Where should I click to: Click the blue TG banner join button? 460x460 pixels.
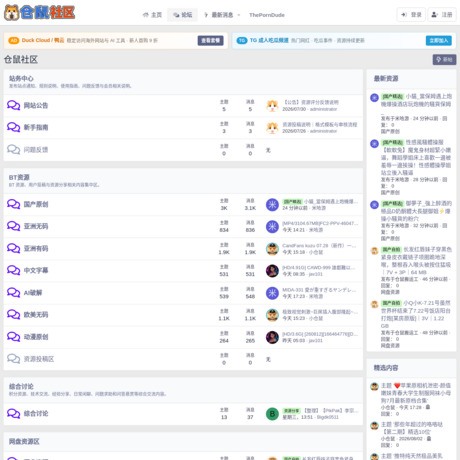point(439,40)
